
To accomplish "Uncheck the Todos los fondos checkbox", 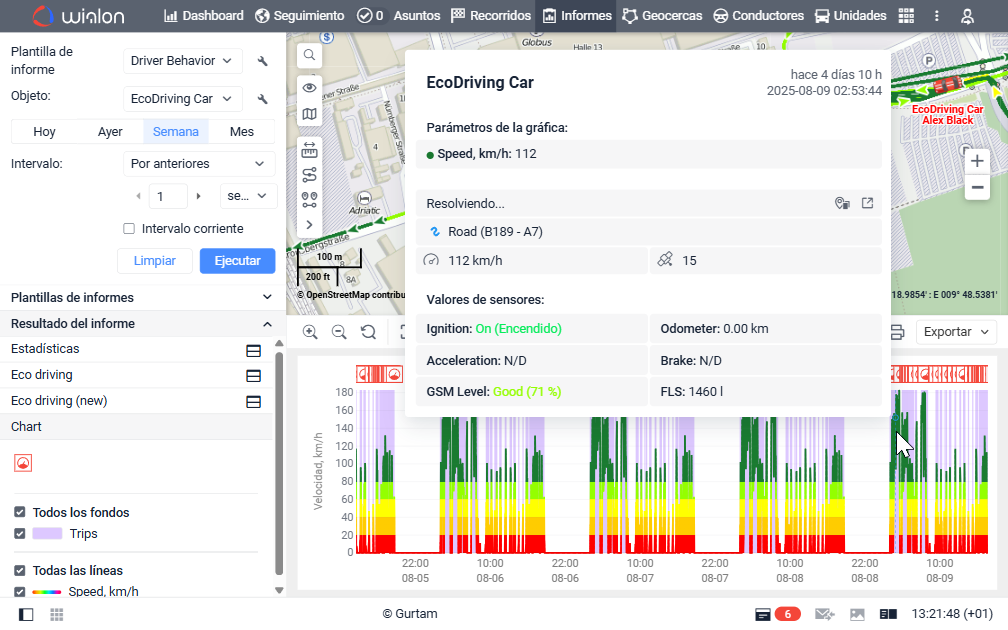I will click(20, 512).
